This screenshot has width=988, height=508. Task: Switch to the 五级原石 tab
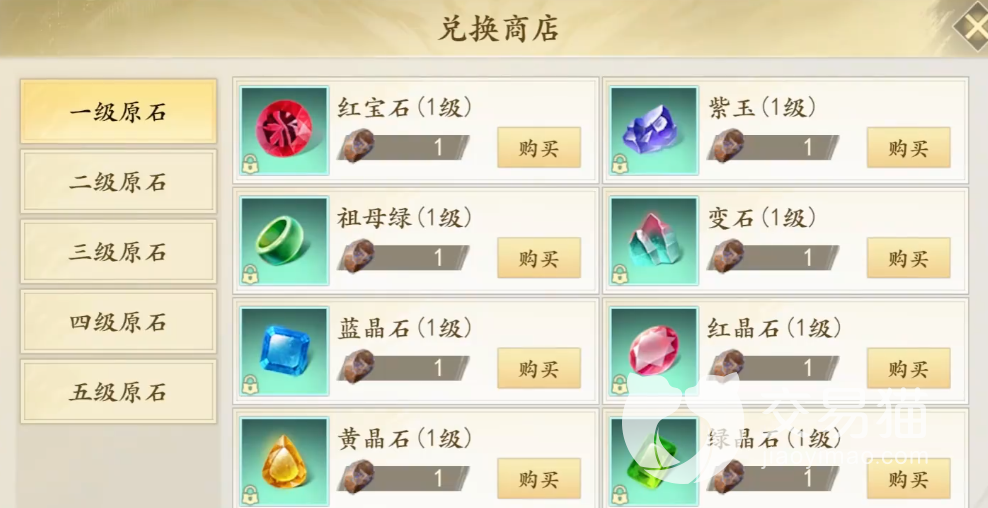pyautogui.click(x=118, y=391)
